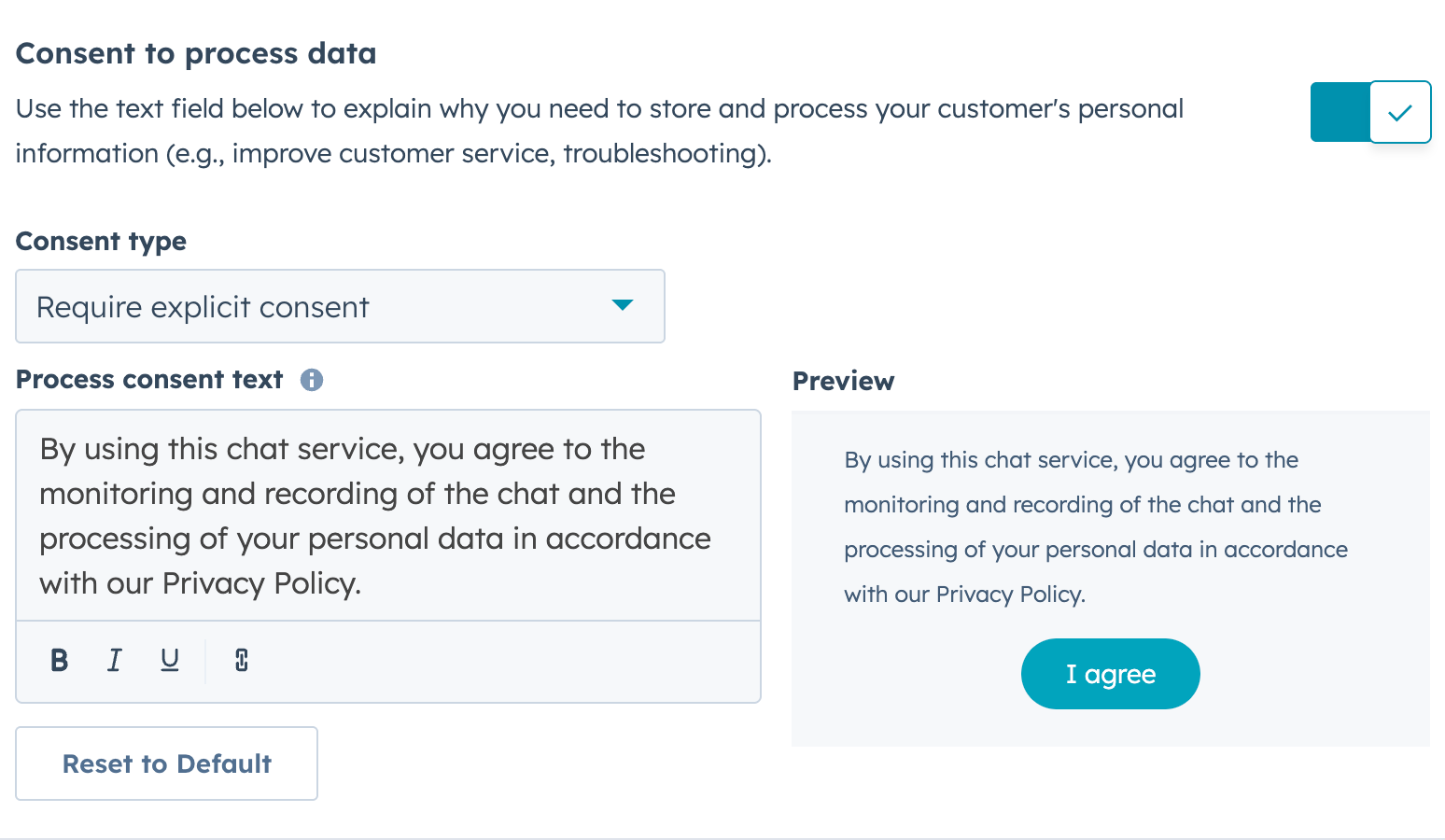Image resolution: width=1445 pixels, height=840 pixels.
Task: Click the Reset to Default button
Action: [x=166, y=763]
